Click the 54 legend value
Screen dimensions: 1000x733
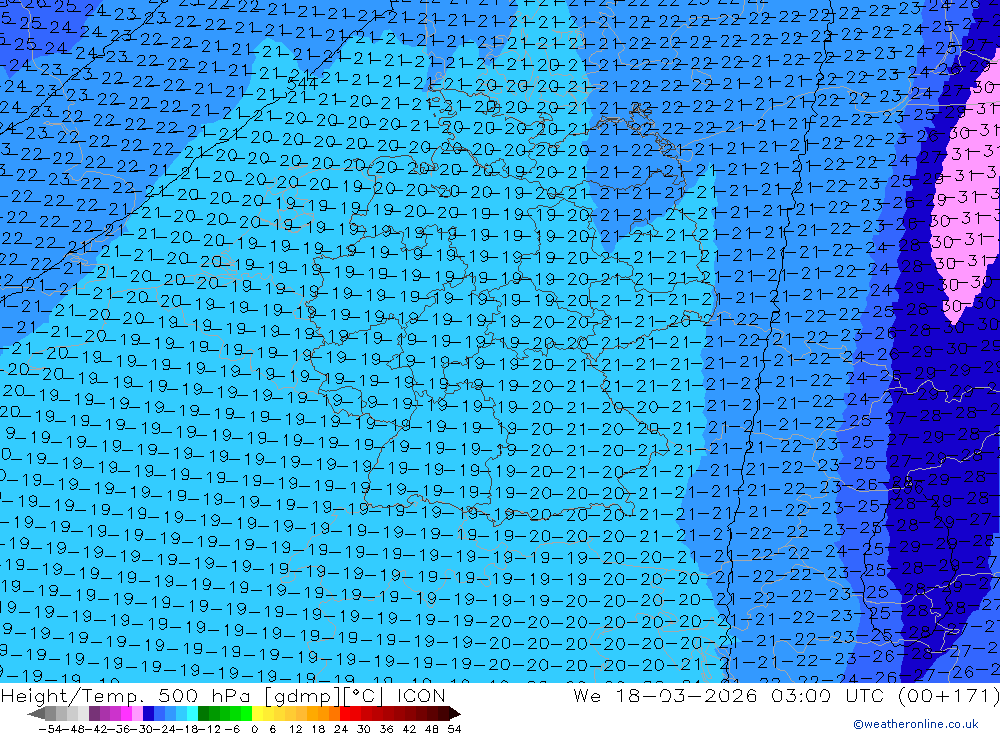point(454,729)
